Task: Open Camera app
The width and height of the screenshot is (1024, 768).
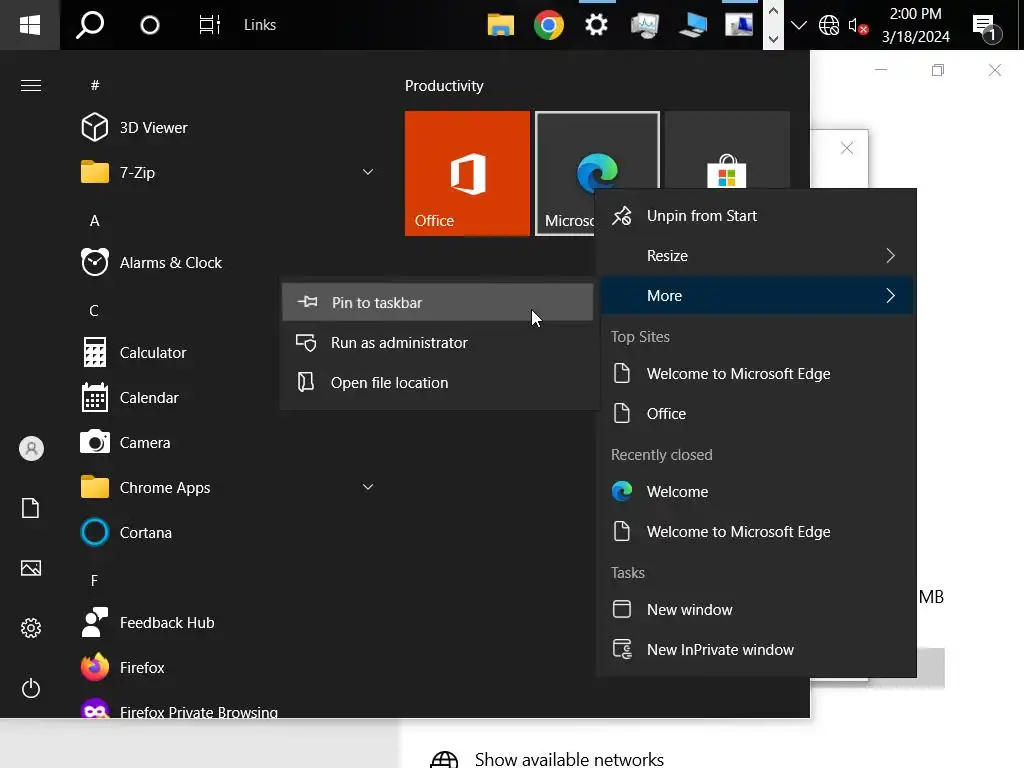Action: [x=229, y=443]
